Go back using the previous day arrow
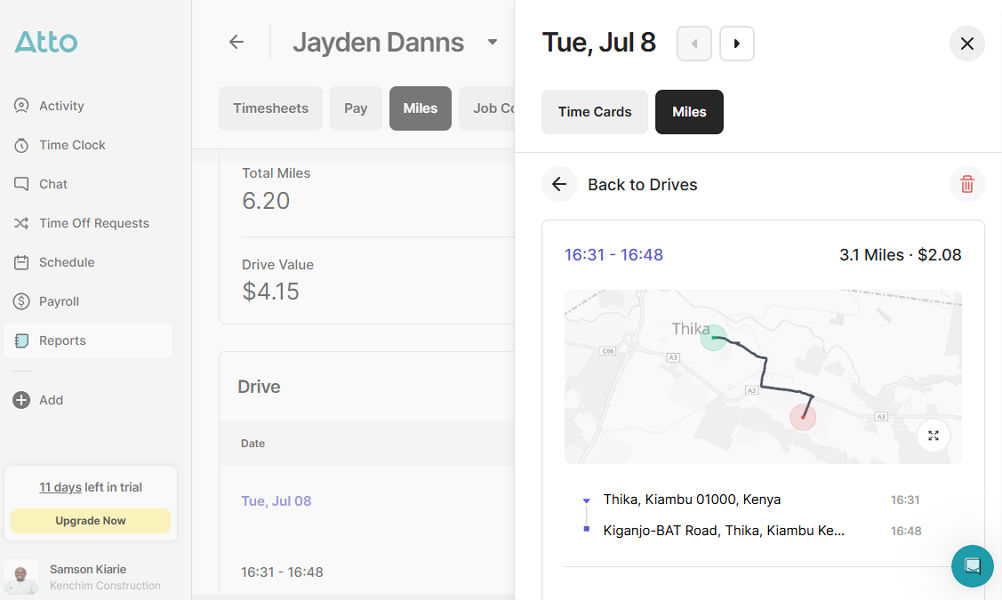Screen dimensions: 1002x600 coord(694,43)
